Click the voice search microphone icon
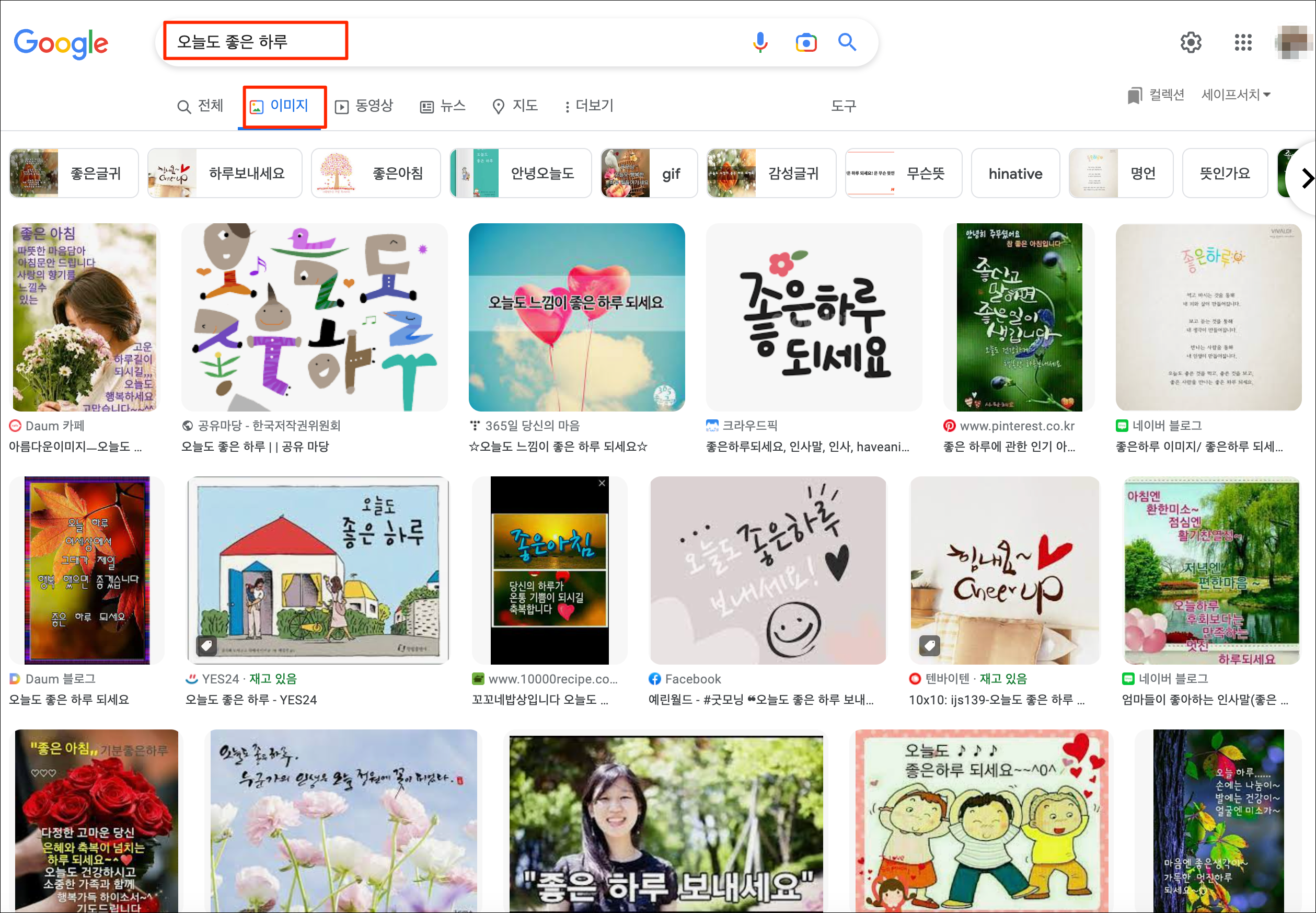The image size is (1316, 913). (x=760, y=42)
